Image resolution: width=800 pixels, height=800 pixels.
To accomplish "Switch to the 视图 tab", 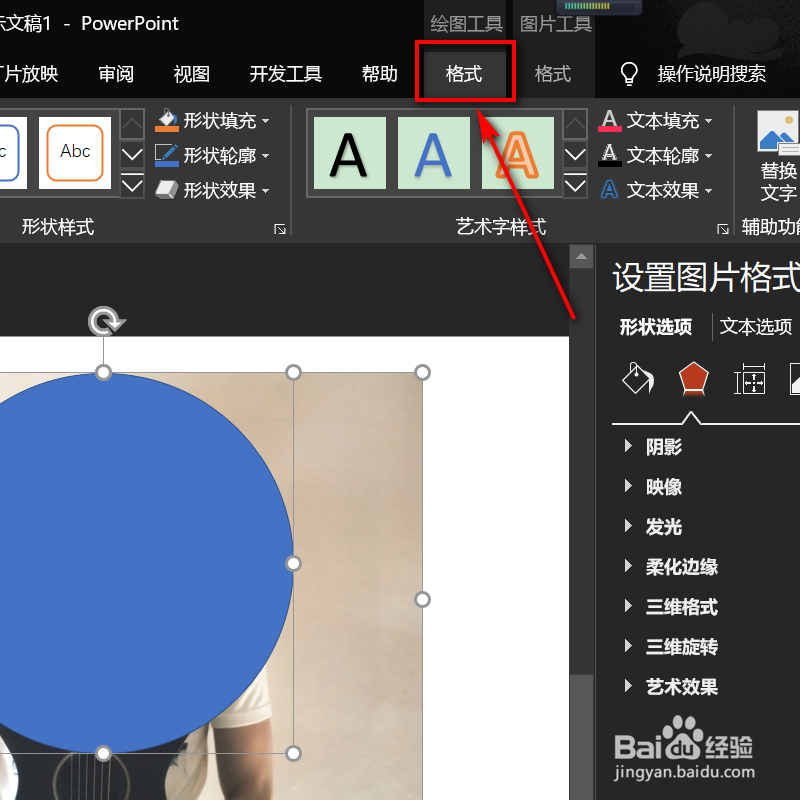I will click(x=191, y=74).
